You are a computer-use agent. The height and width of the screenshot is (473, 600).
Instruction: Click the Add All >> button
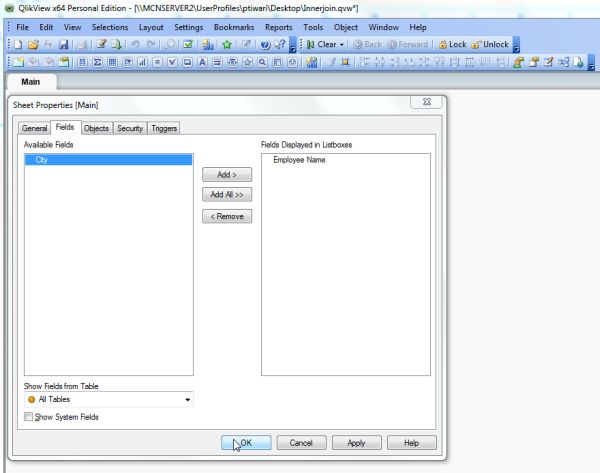coord(227,194)
